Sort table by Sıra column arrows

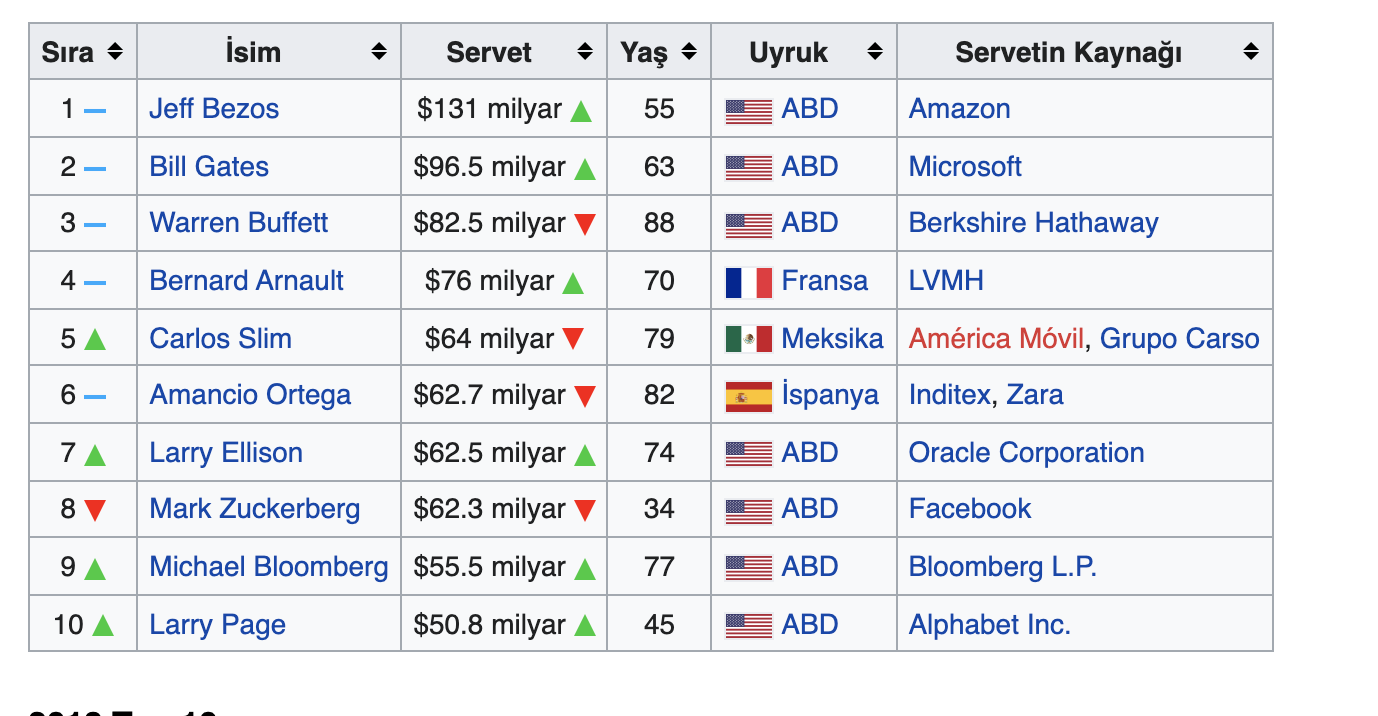[x=115, y=52]
